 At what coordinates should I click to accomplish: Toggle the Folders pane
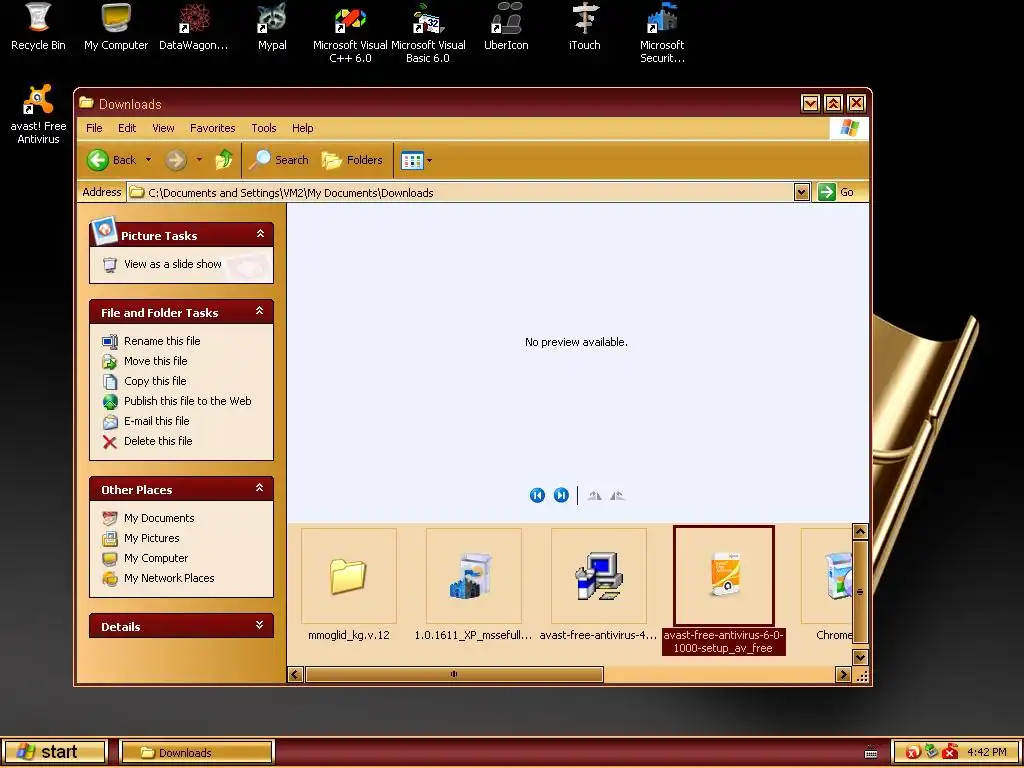tap(352, 160)
